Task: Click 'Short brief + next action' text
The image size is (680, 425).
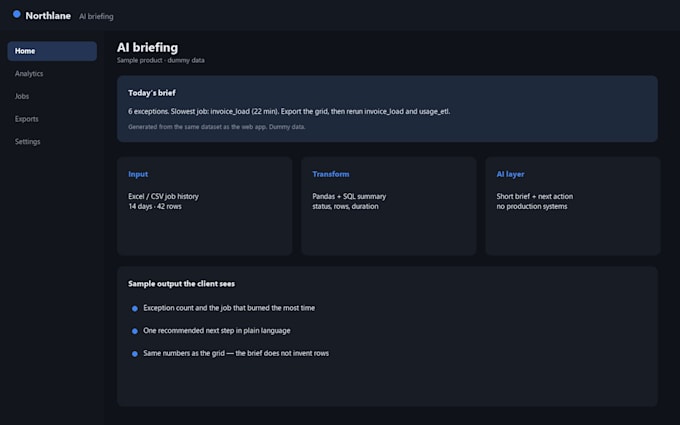Action: [535, 196]
